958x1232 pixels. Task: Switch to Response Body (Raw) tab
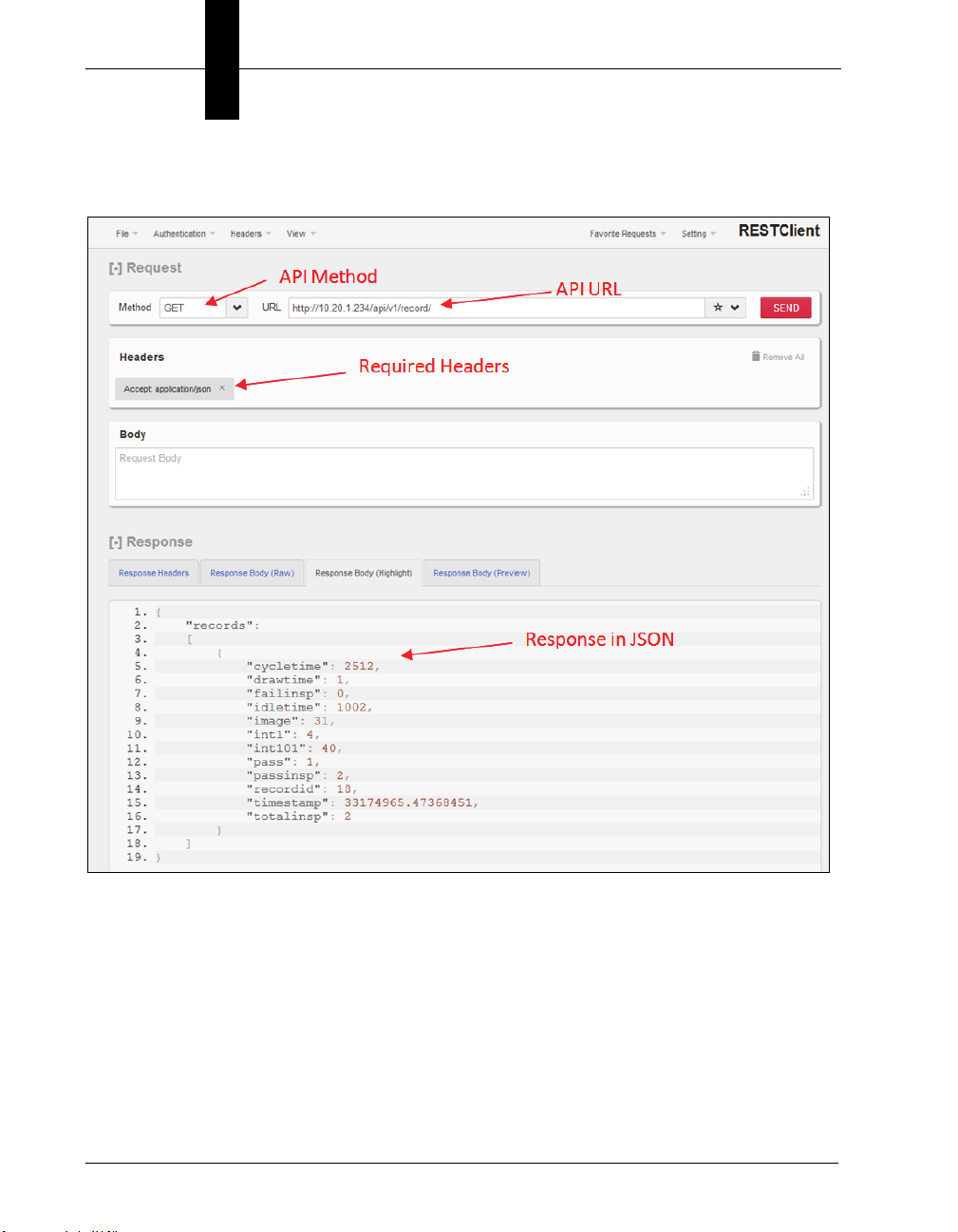[x=252, y=573]
